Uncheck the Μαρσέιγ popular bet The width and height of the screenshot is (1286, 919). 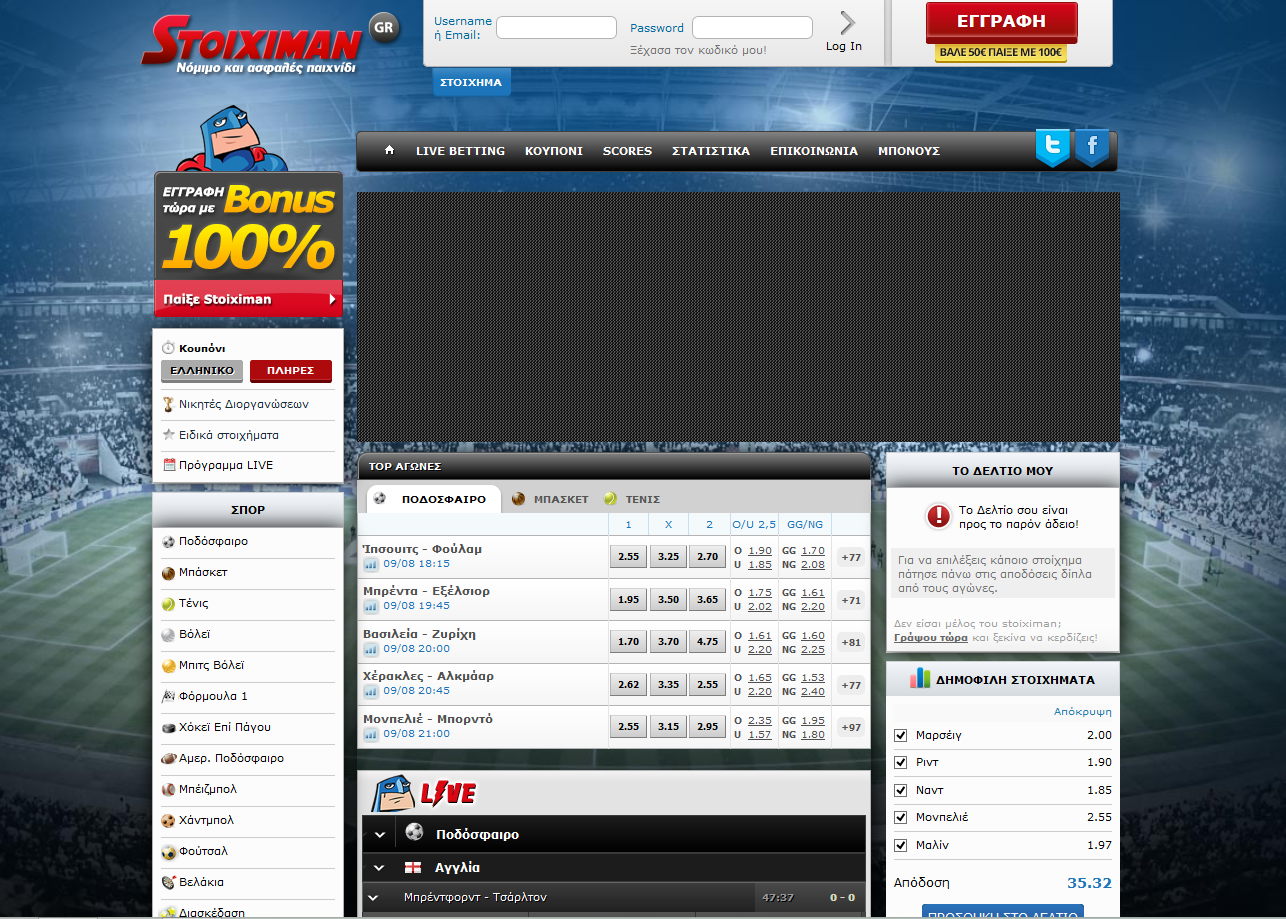[x=900, y=736]
